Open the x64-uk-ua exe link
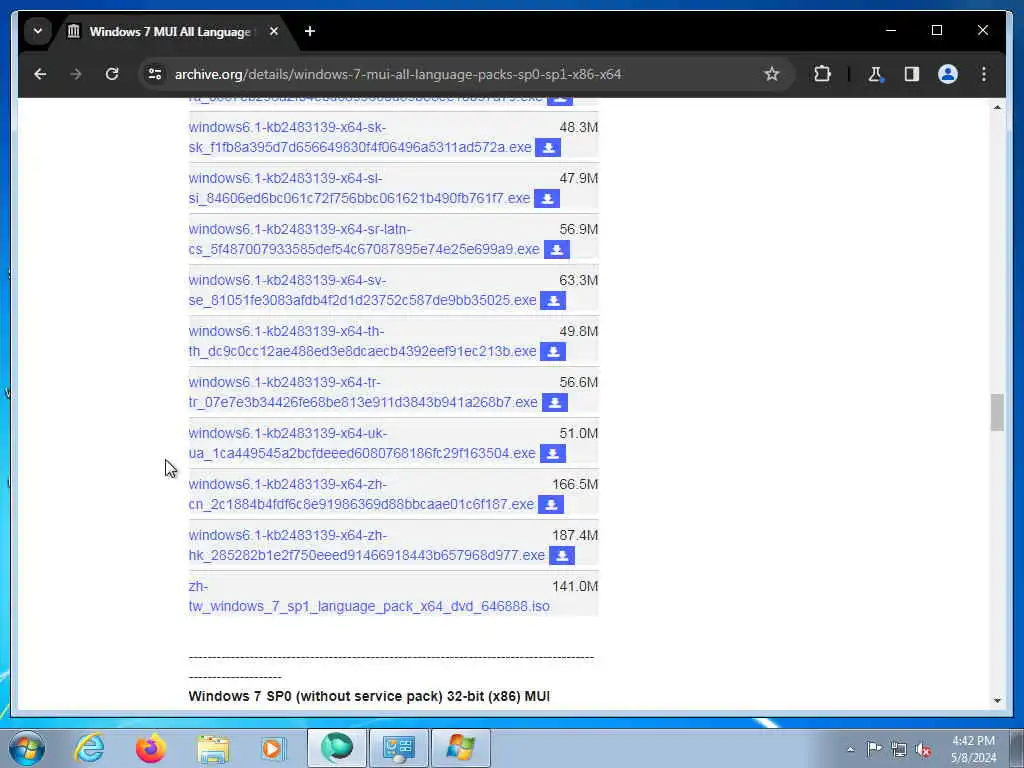 pyautogui.click(x=362, y=443)
